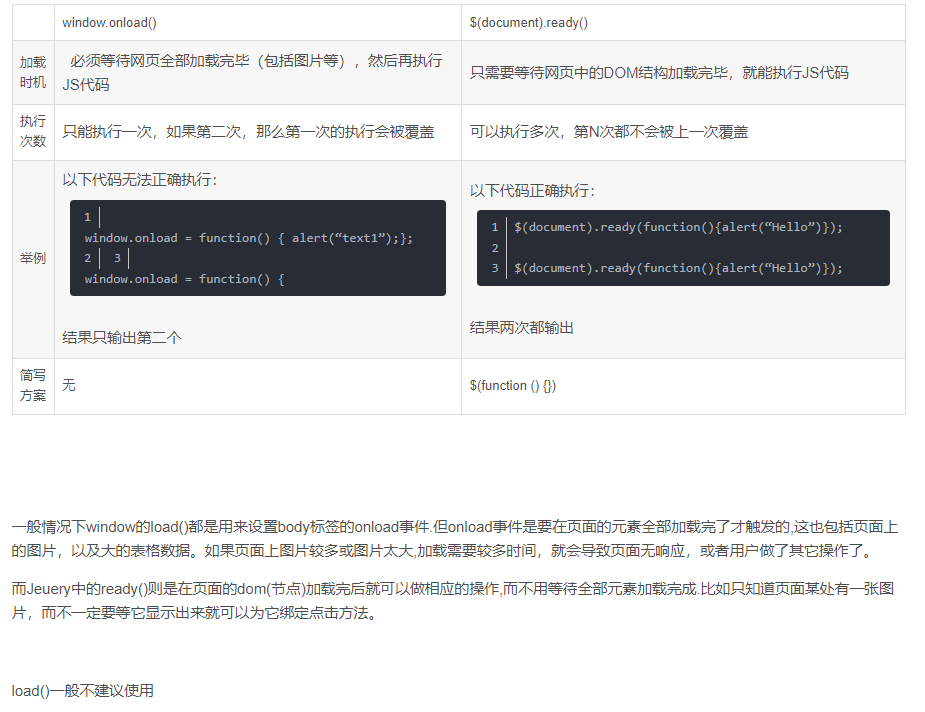
Task: Click the text '结果只输出第二个'
Action: point(122,337)
